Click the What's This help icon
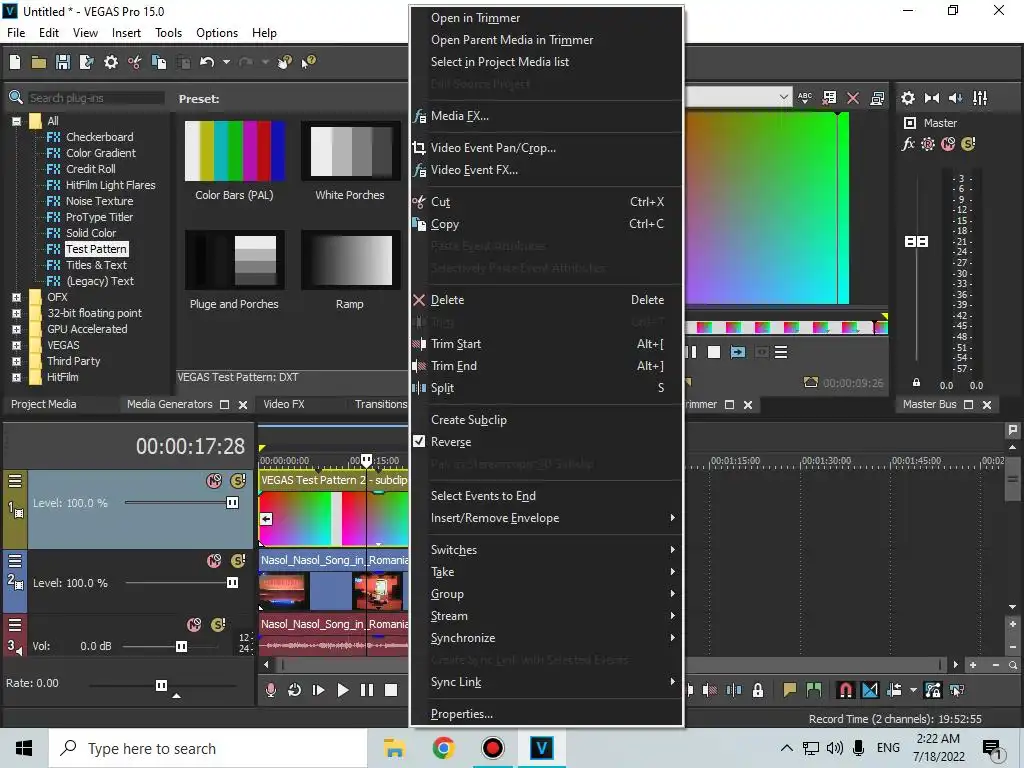This screenshot has width=1024, height=768. [308, 62]
